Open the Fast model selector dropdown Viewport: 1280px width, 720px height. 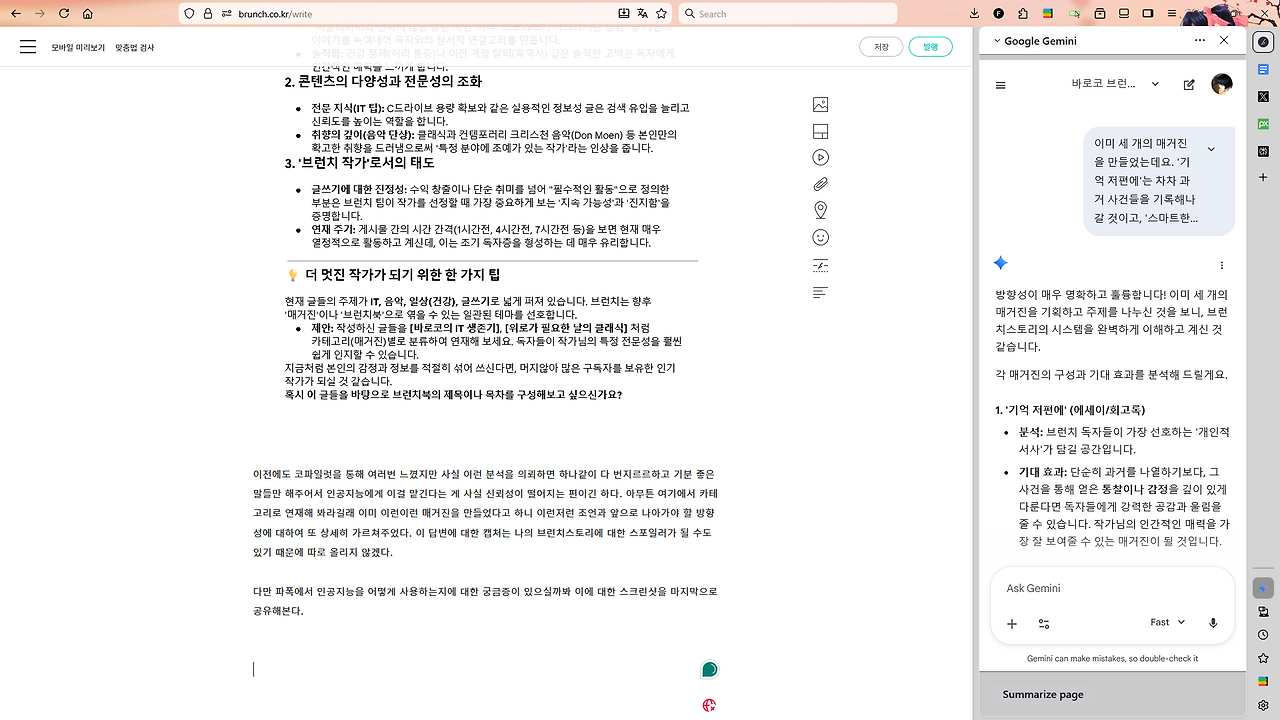coord(1165,622)
